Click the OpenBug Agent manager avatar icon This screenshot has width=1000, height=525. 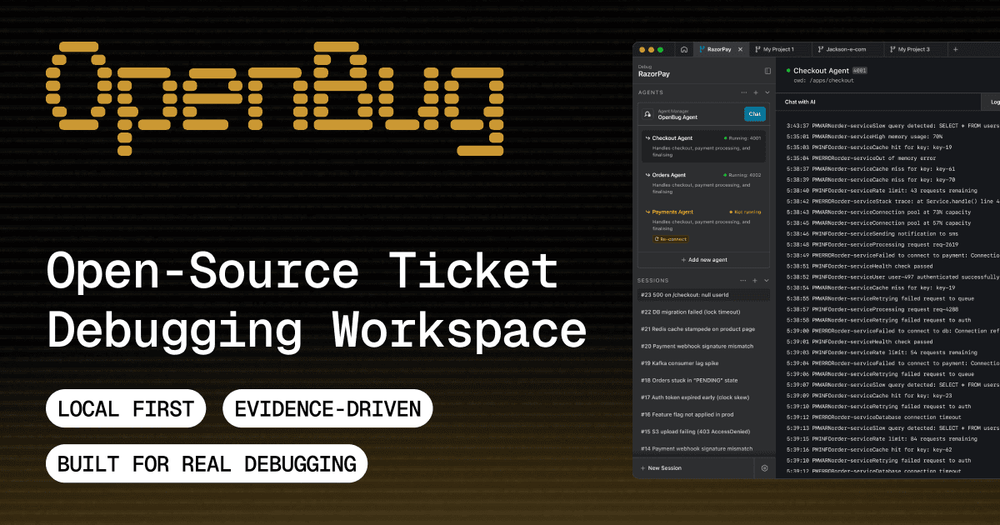(x=647, y=114)
